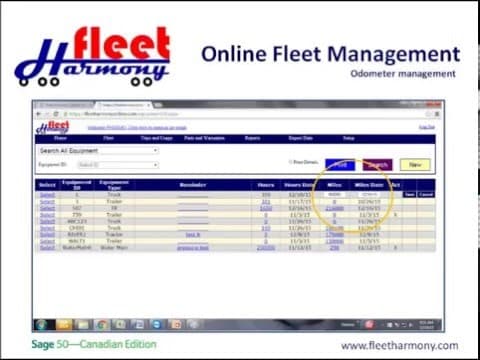The height and width of the screenshot is (360, 480).
Task: Click the blue Print button
Action: 340,165
